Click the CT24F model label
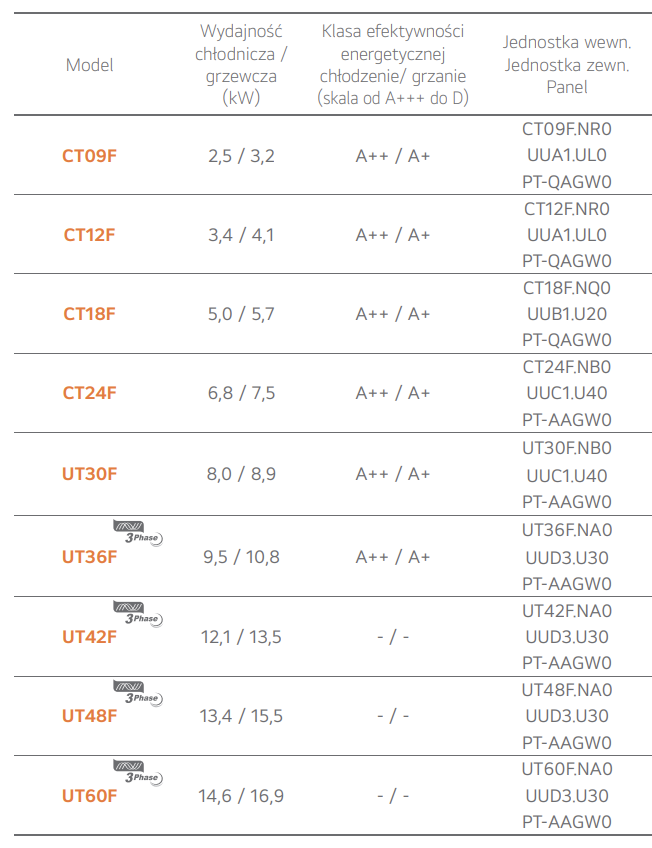Image resolution: width=652 pixels, height=848 pixels. [x=89, y=393]
